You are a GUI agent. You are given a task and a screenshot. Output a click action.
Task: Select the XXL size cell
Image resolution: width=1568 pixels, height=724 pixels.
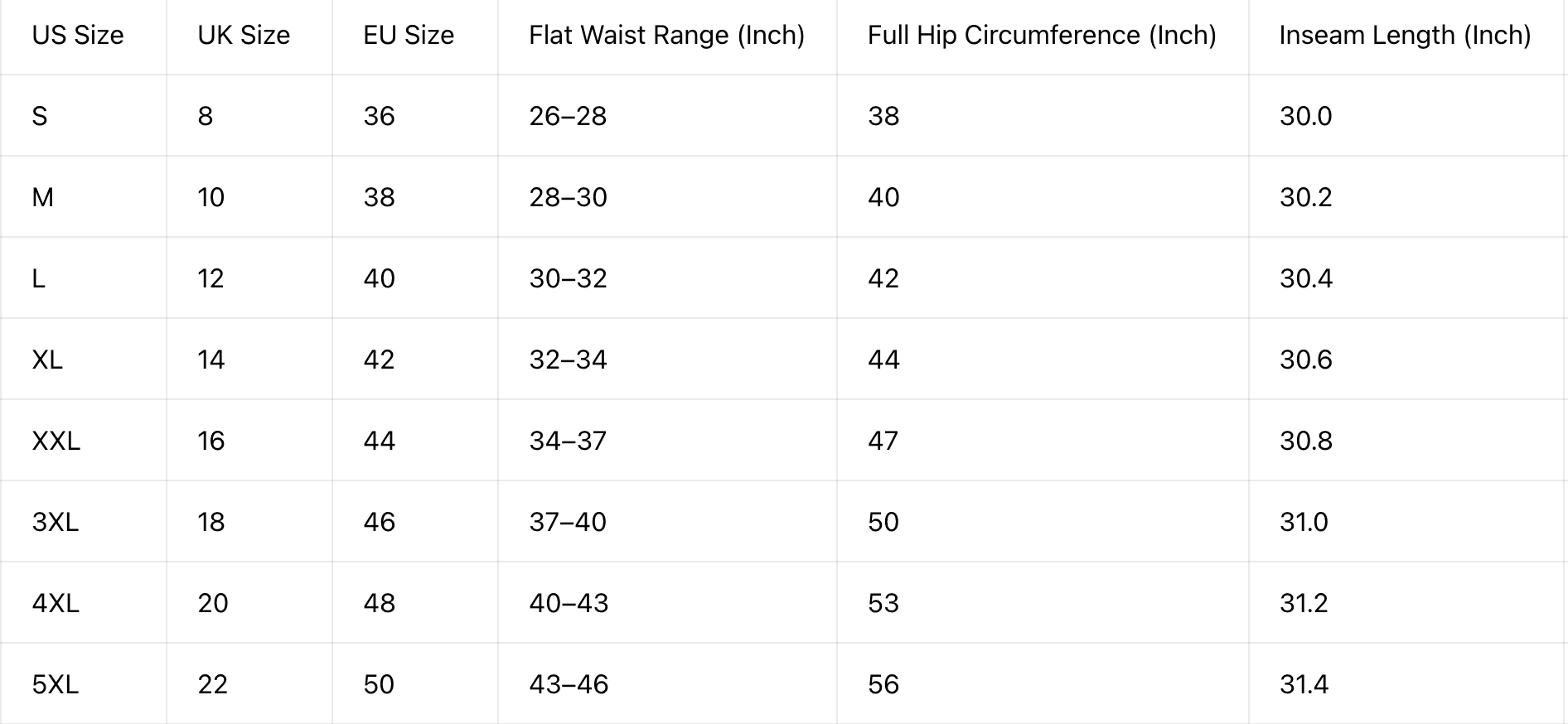(x=83, y=441)
